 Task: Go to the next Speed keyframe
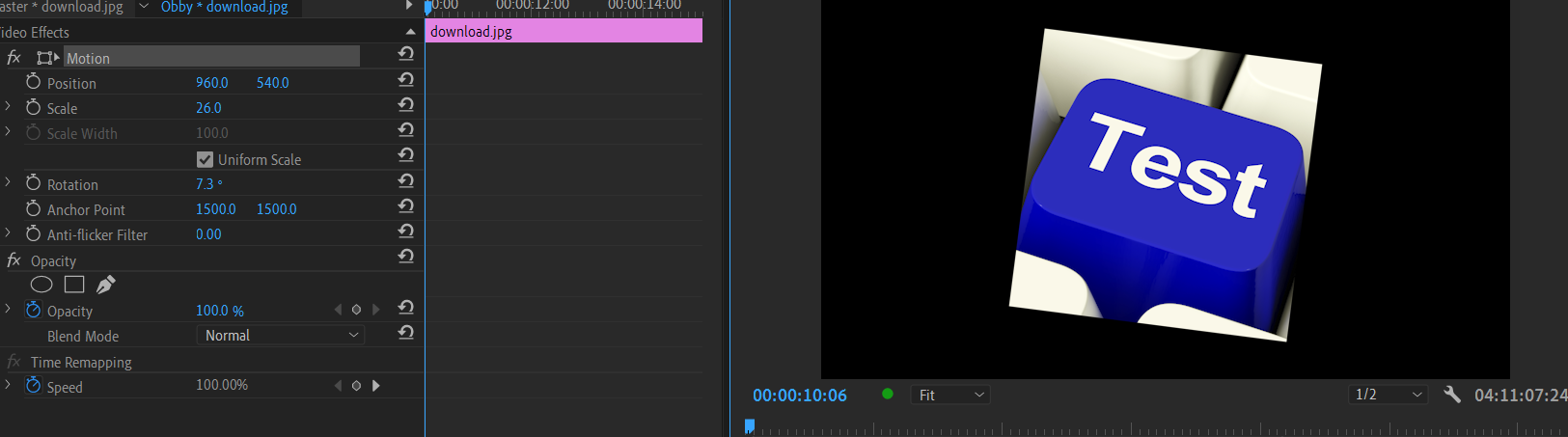(x=376, y=386)
